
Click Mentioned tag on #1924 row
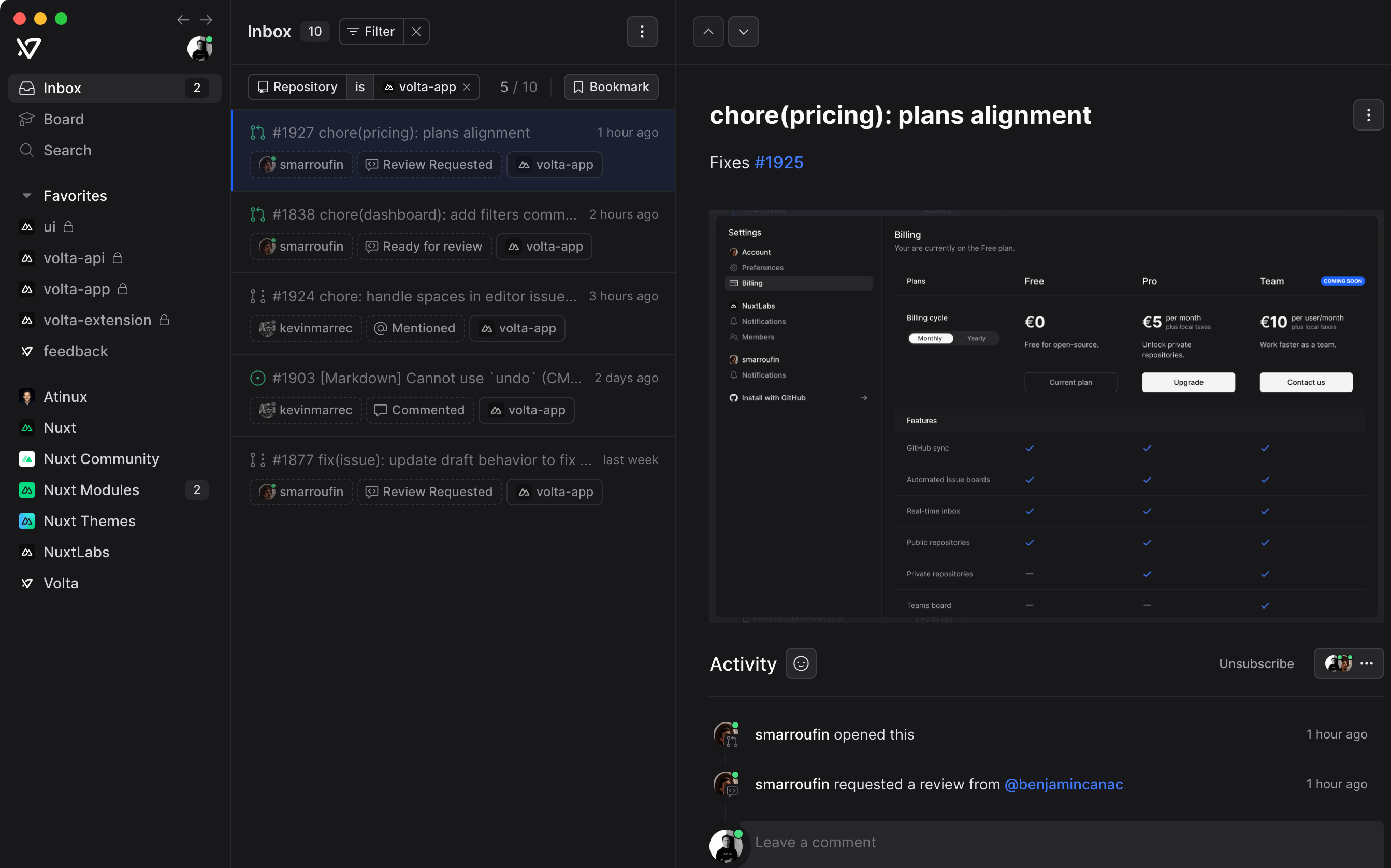point(416,328)
